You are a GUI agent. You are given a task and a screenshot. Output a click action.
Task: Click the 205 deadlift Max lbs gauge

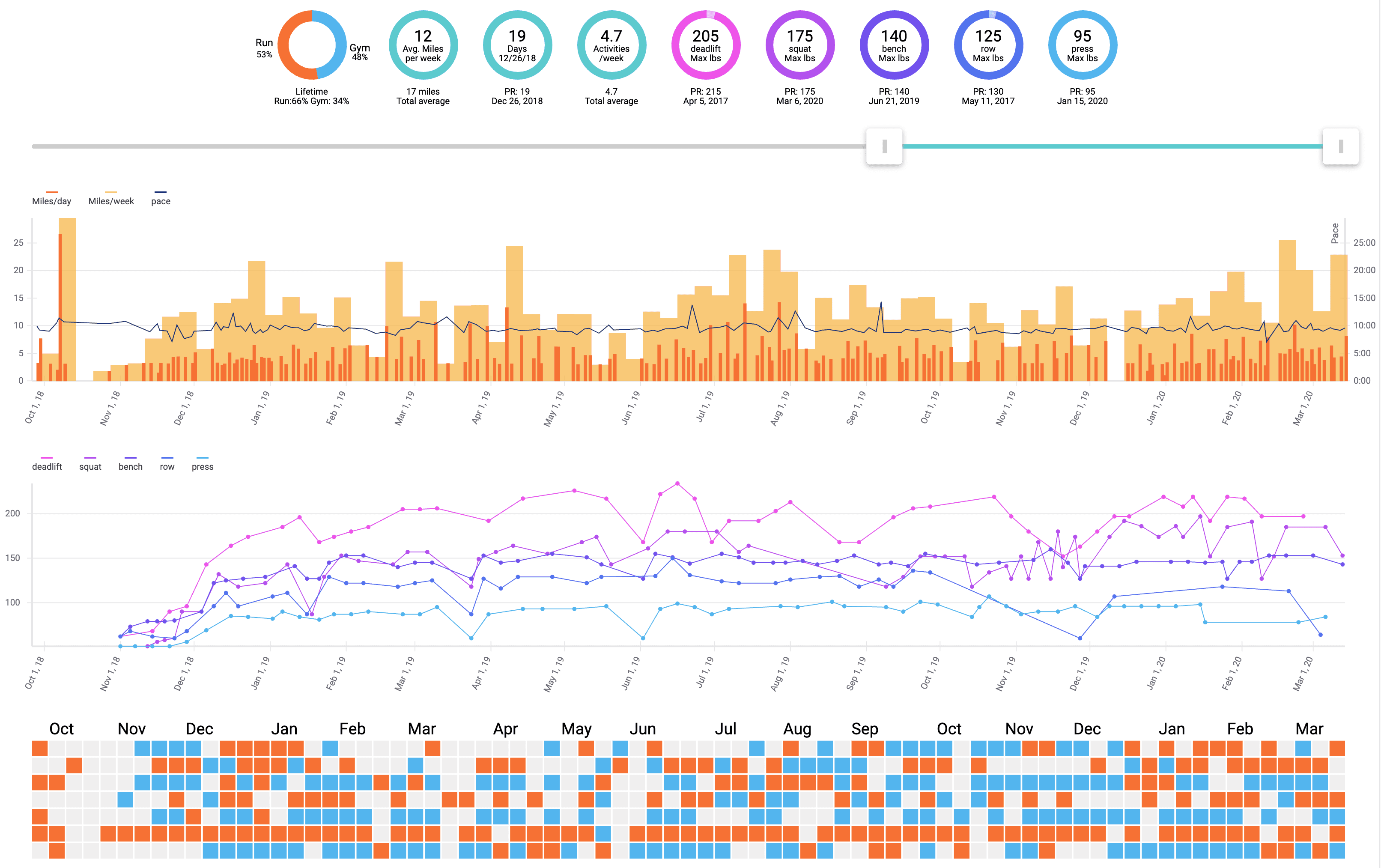[x=705, y=45]
